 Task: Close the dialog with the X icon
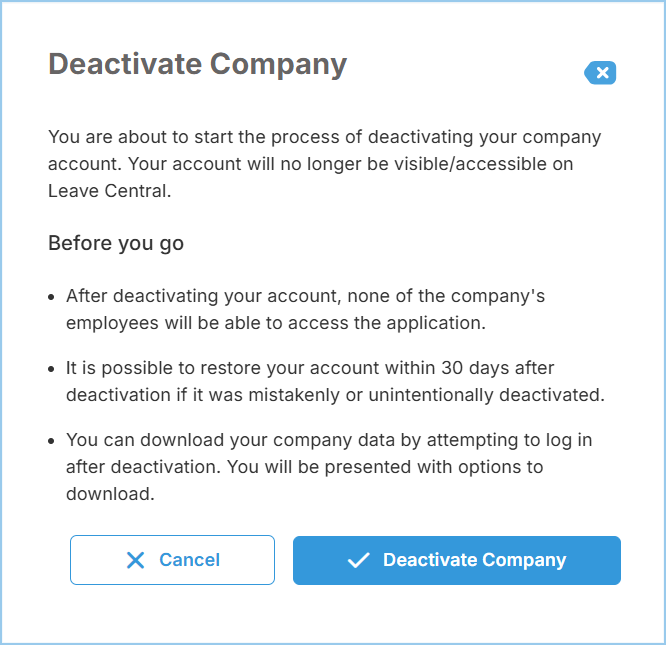(x=601, y=72)
